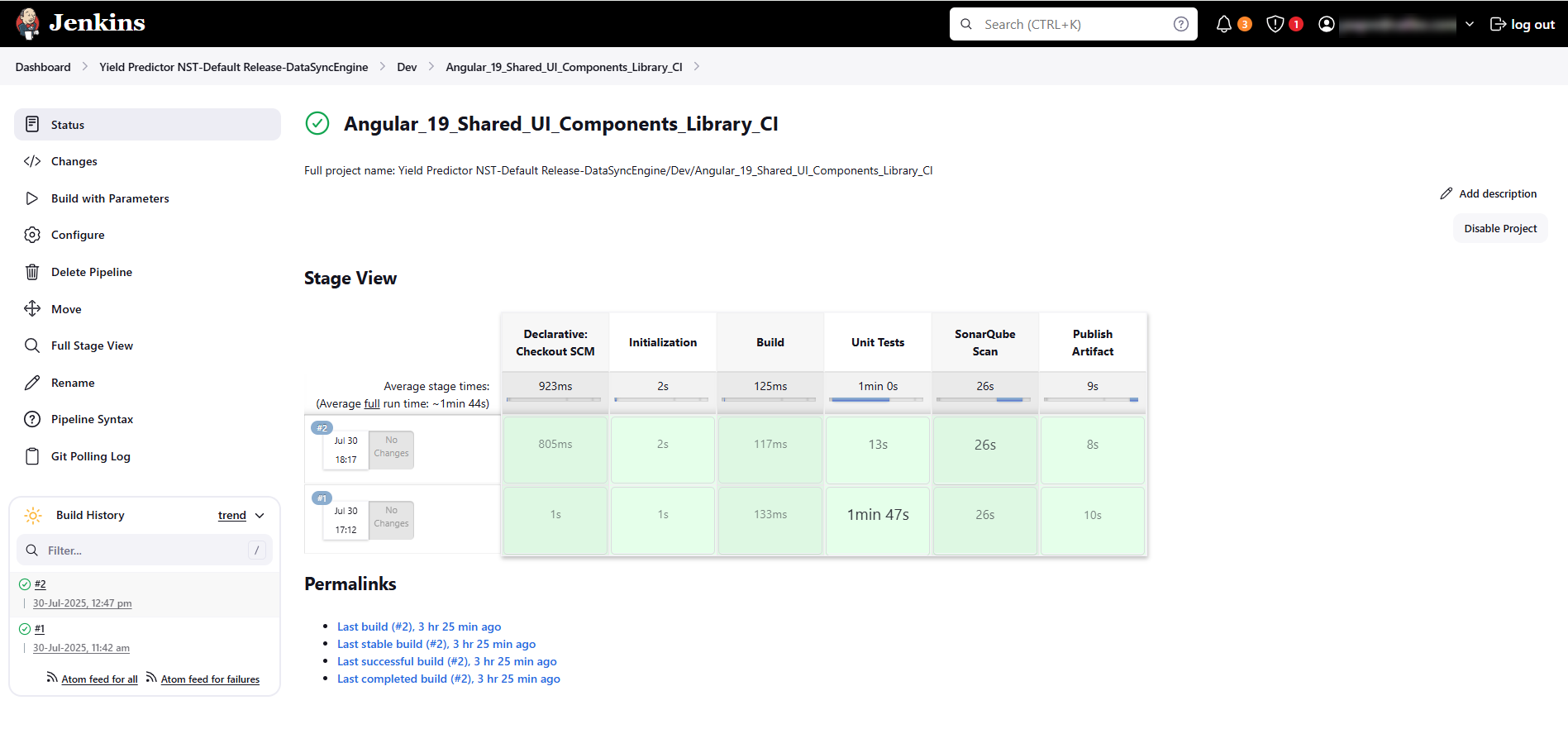Open Pipeline Syntax from the sidebar
The width and height of the screenshot is (1568, 729).
(x=147, y=419)
